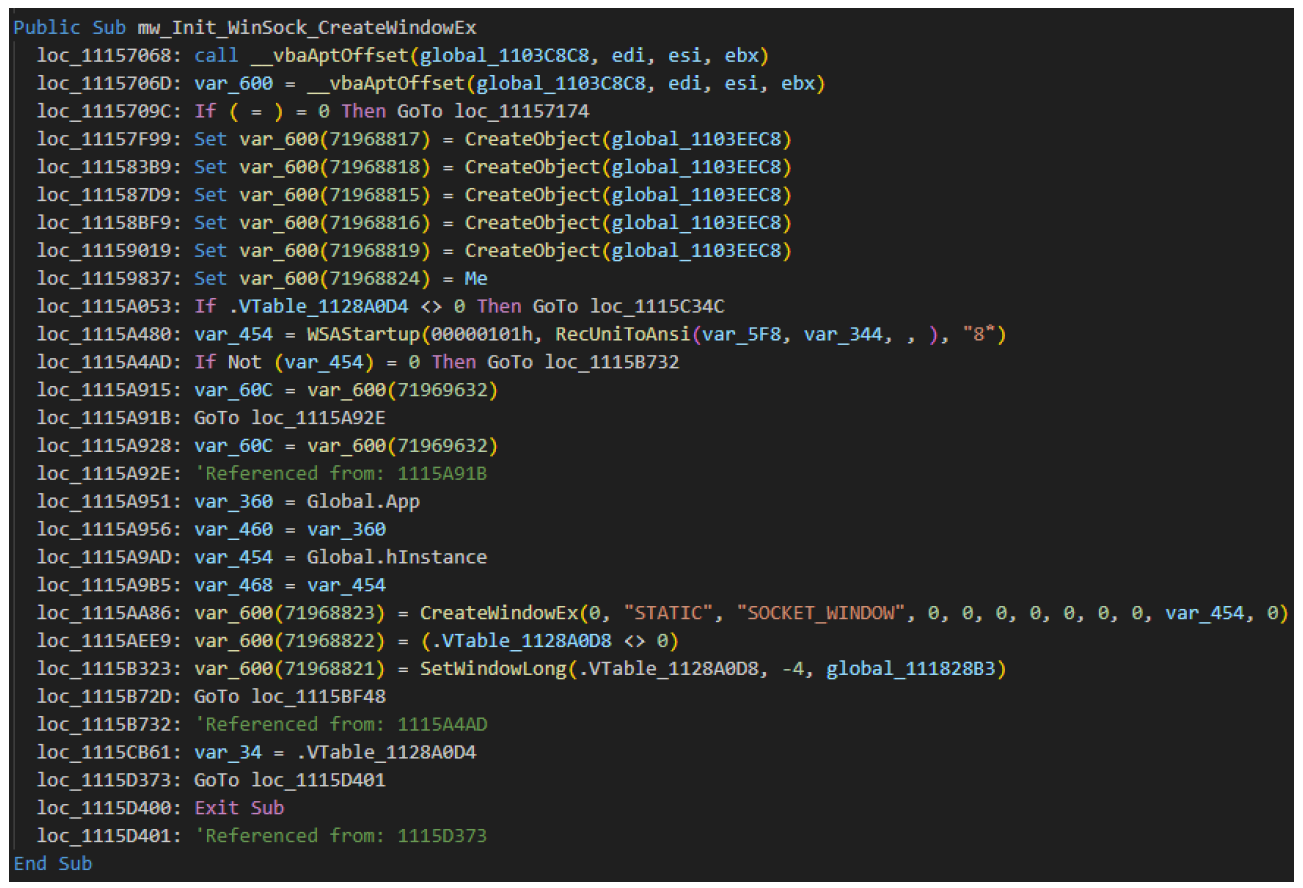The height and width of the screenshot is (888, 1303).
Task: Click the Exit Sub statement
Action: [238, 807]
